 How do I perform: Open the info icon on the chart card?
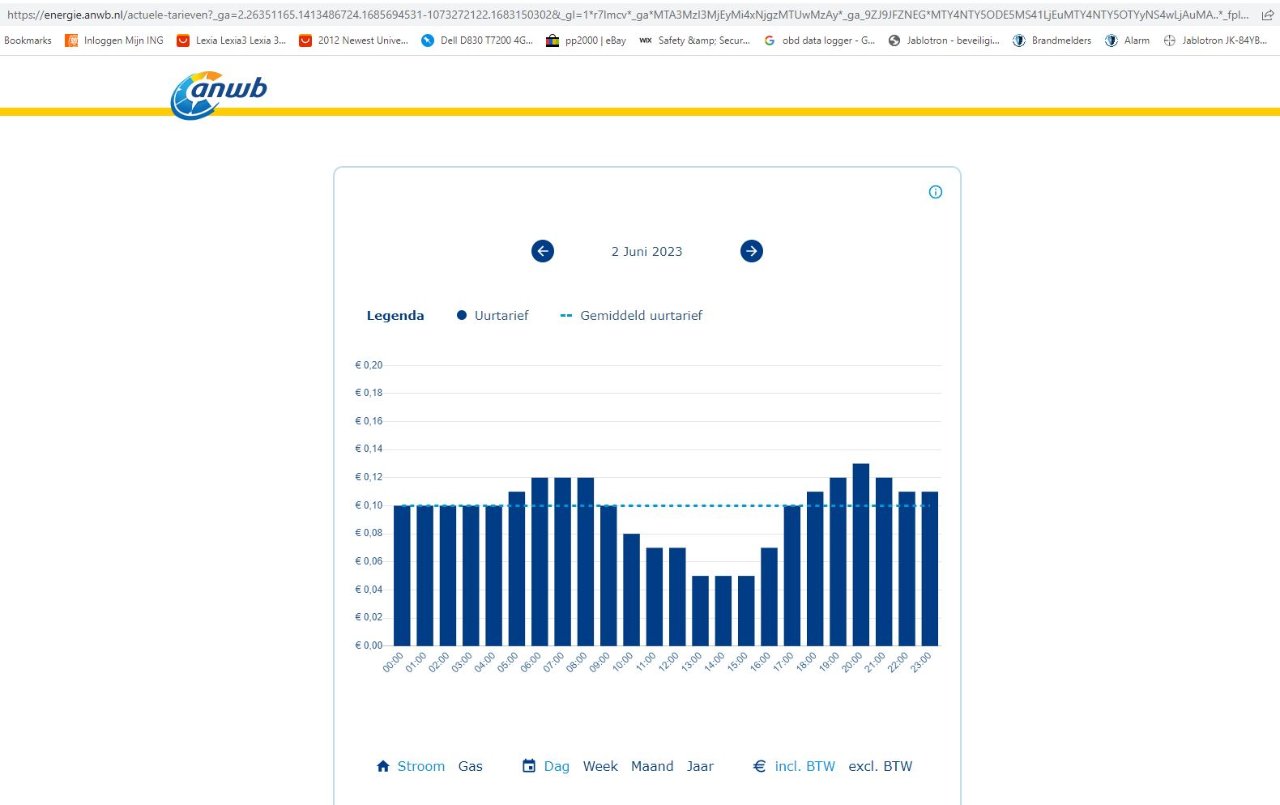coord(935,192)
